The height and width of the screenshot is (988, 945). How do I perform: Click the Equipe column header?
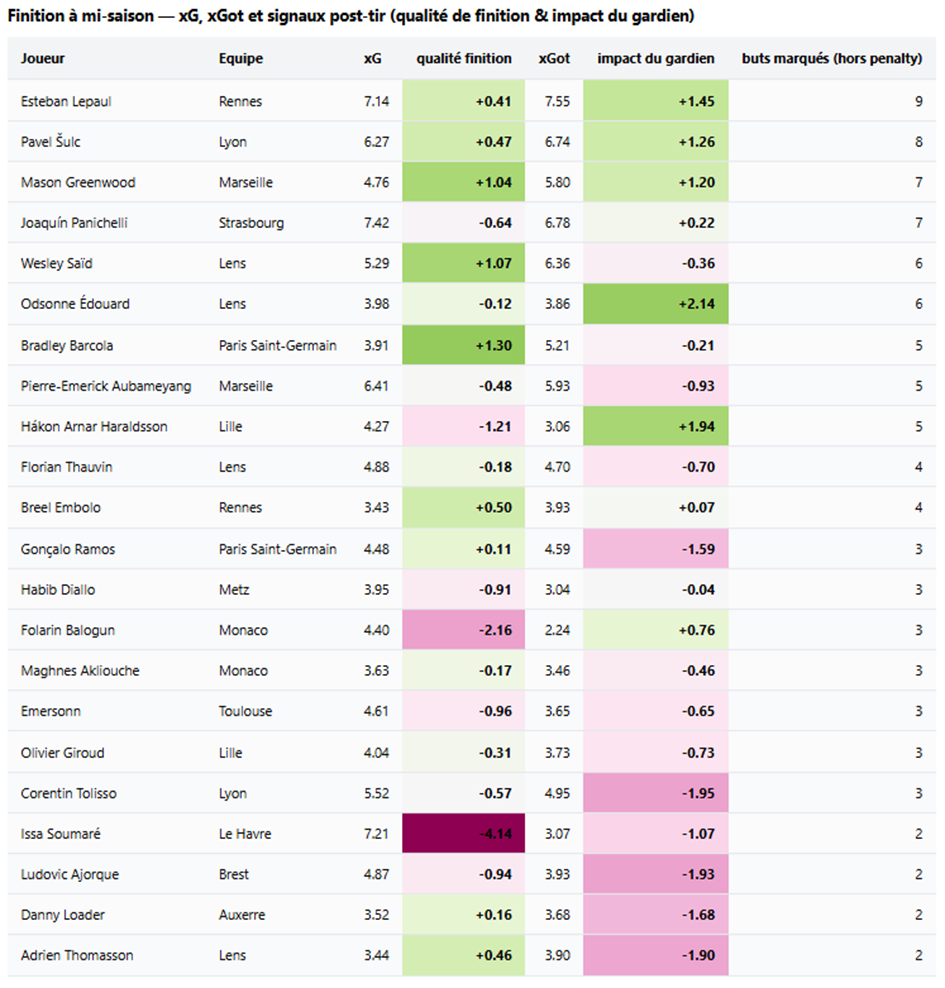241,59
